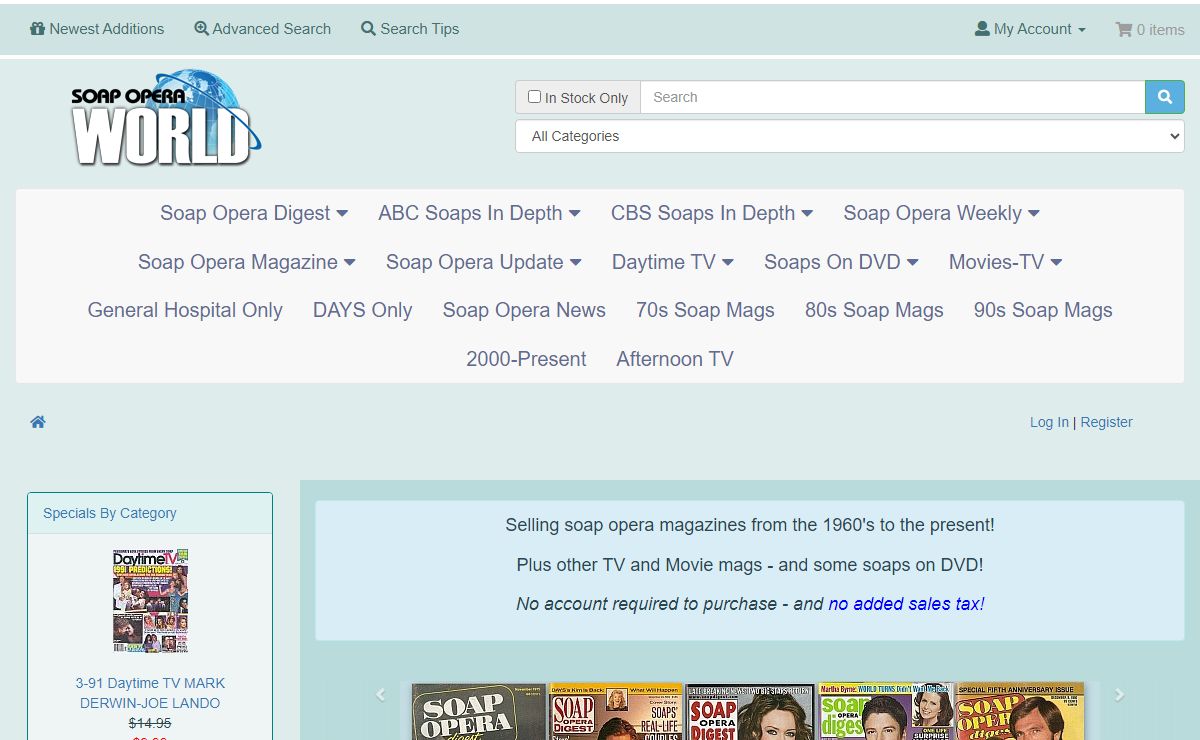
Task: Click carousel previous arrow
Action: pos(380,695)
